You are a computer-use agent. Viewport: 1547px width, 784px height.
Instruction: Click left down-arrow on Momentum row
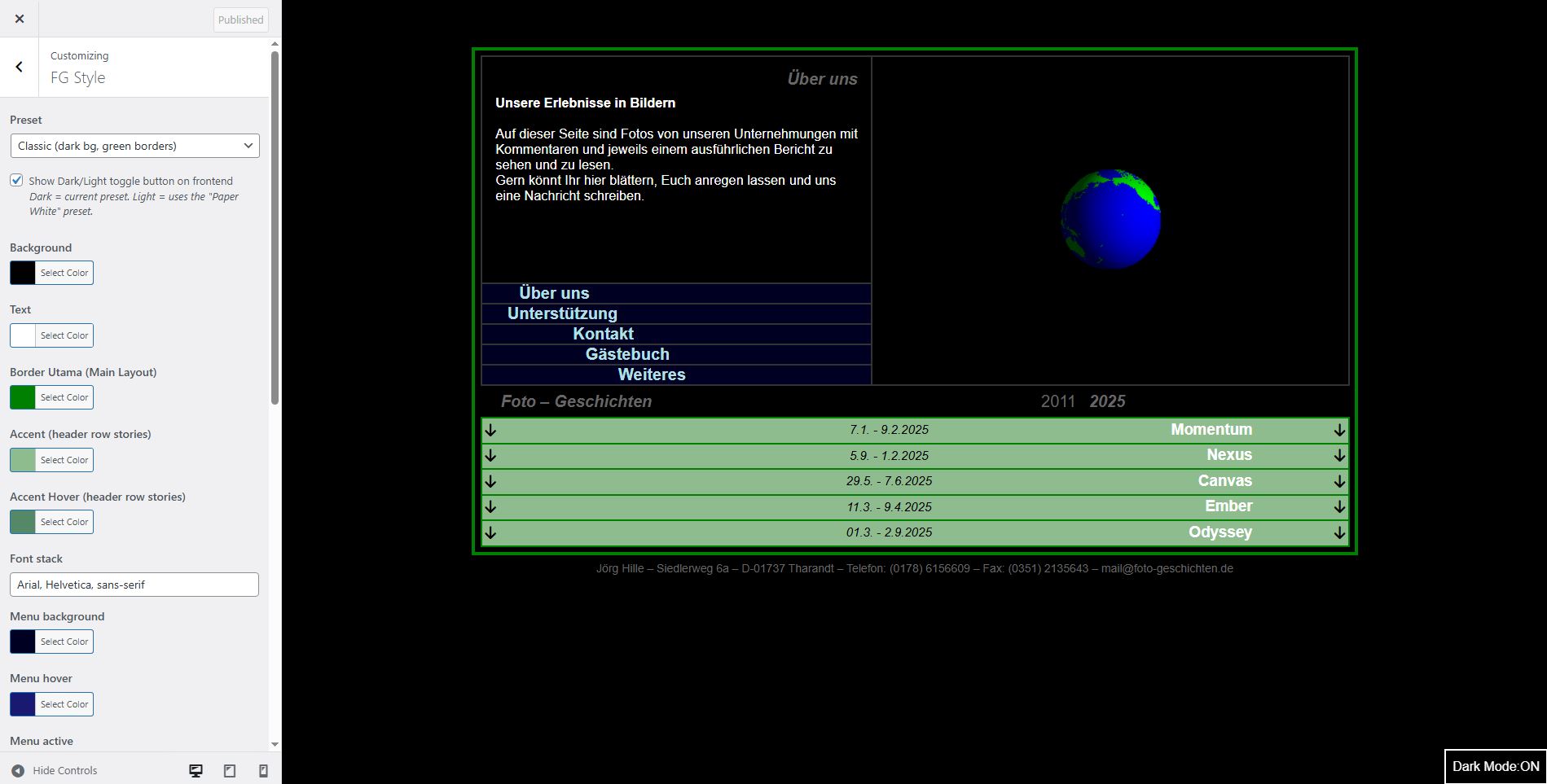490,431
